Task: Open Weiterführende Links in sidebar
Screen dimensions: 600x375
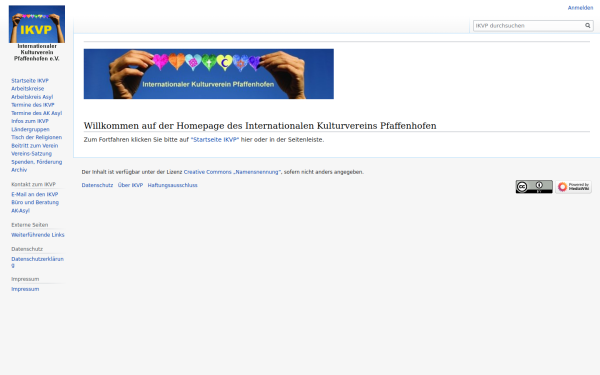Action: (38, 235)
